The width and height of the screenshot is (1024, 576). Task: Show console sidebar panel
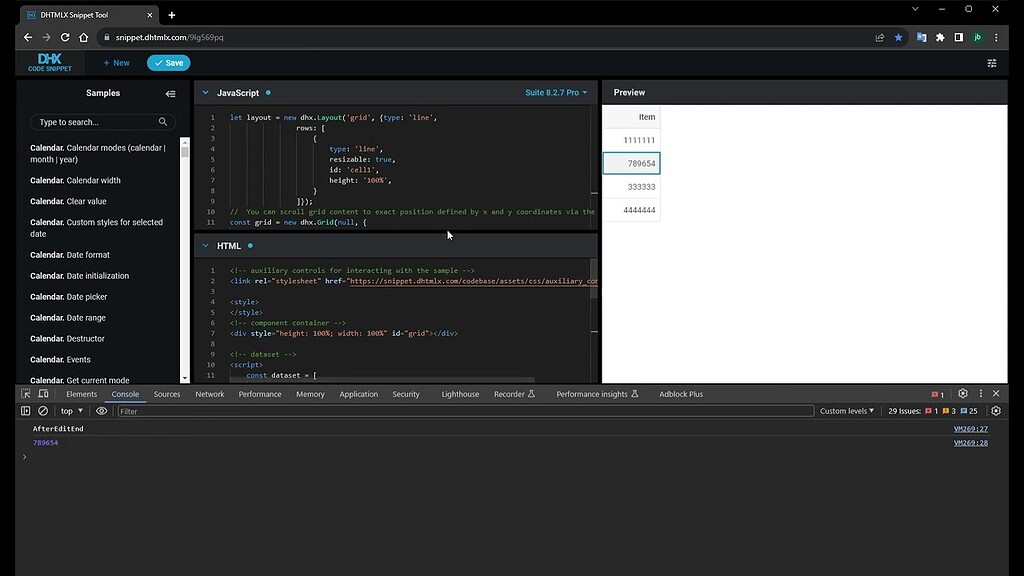[x=25, y=411]
